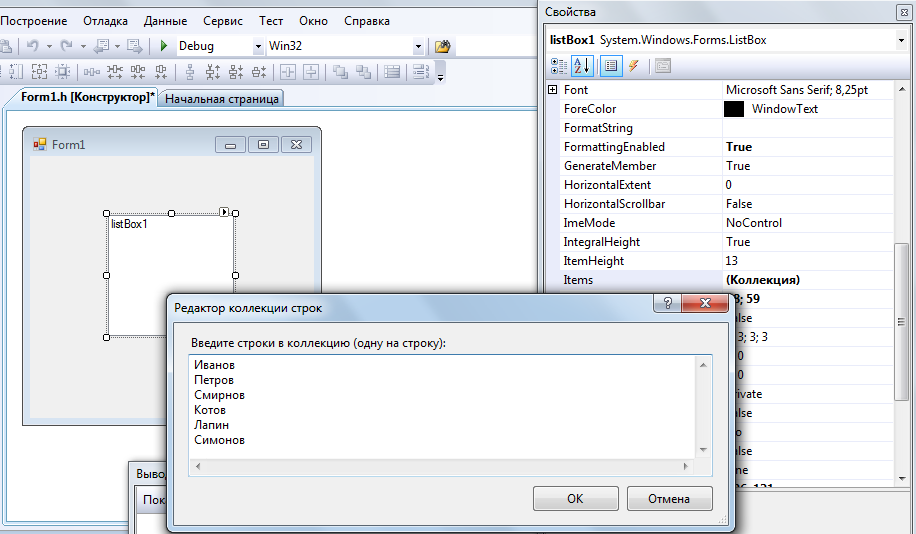Click the line Смирнов in editor
The width and height of the screenshot is (916, 534).
point(219,395)
